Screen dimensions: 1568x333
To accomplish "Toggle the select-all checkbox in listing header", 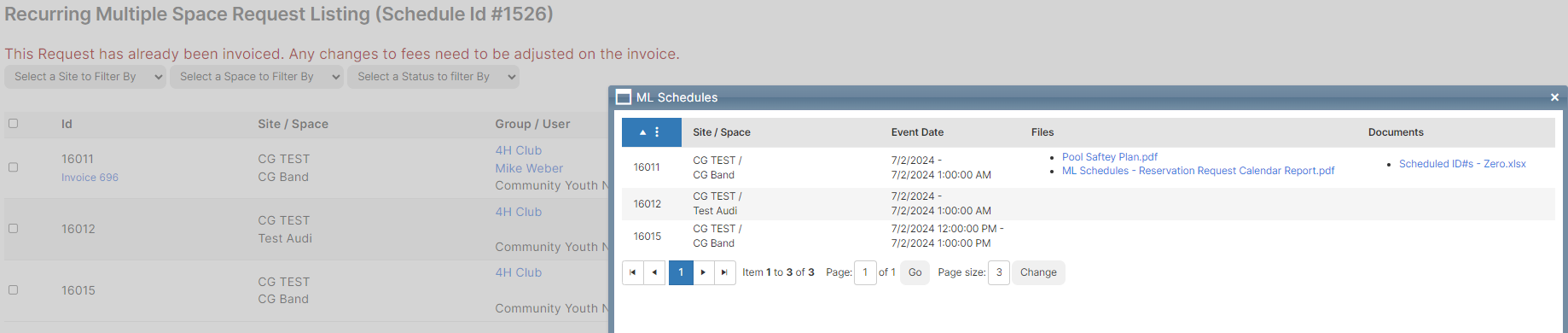I will 13,123.
